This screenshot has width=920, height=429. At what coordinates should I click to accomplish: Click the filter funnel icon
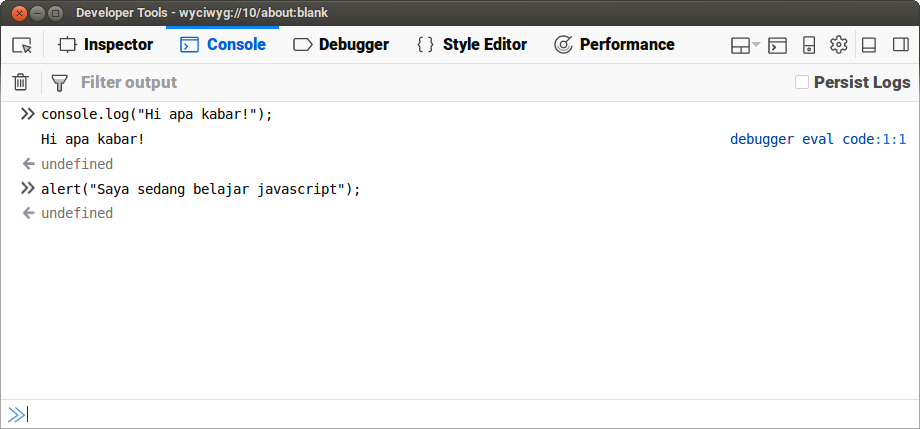coord(59,83)
